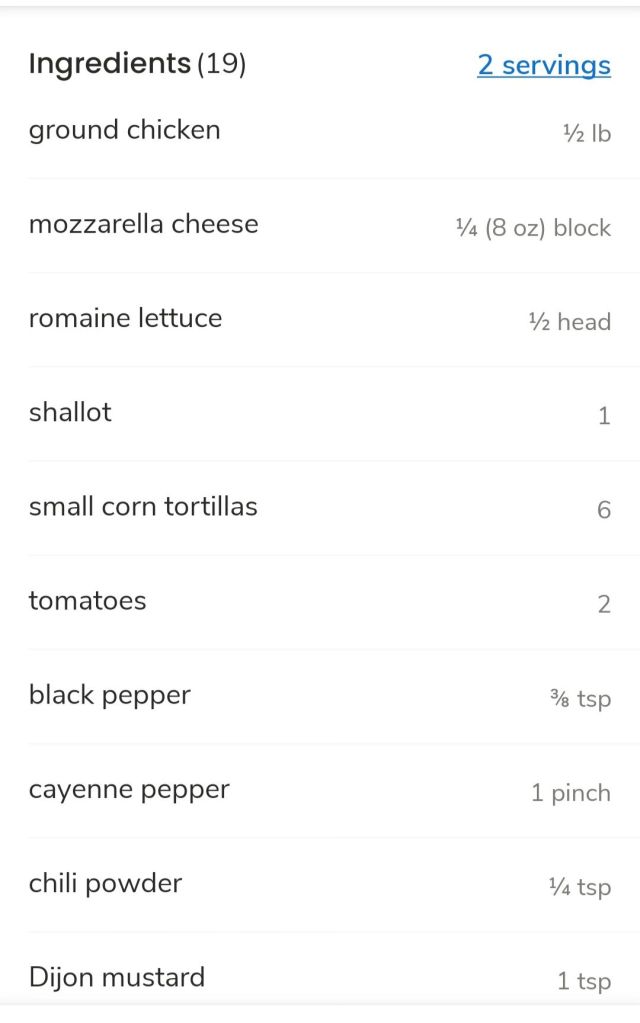
Task: Click the tortillas quantity 6
Action: tap(604, 510)
